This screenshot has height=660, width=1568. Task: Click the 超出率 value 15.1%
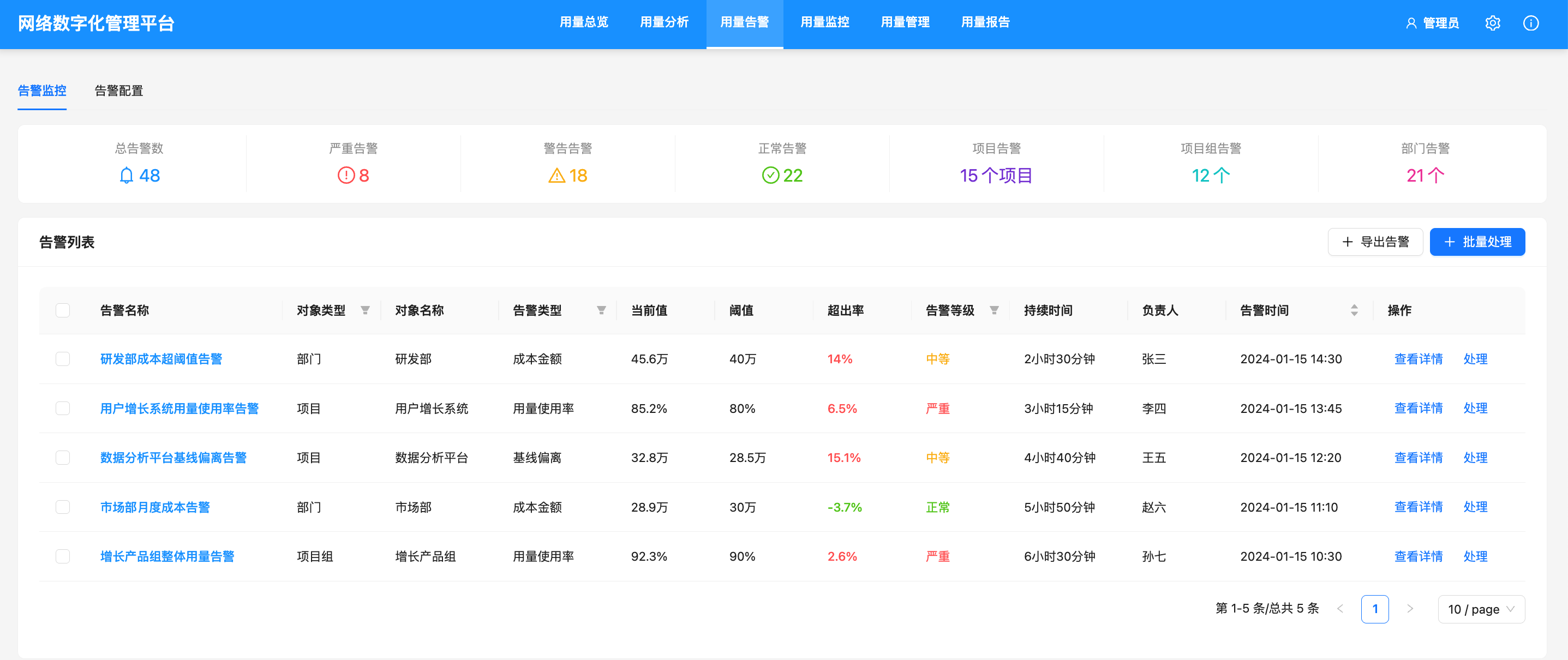pyautogui.click(x=843, y=458)
